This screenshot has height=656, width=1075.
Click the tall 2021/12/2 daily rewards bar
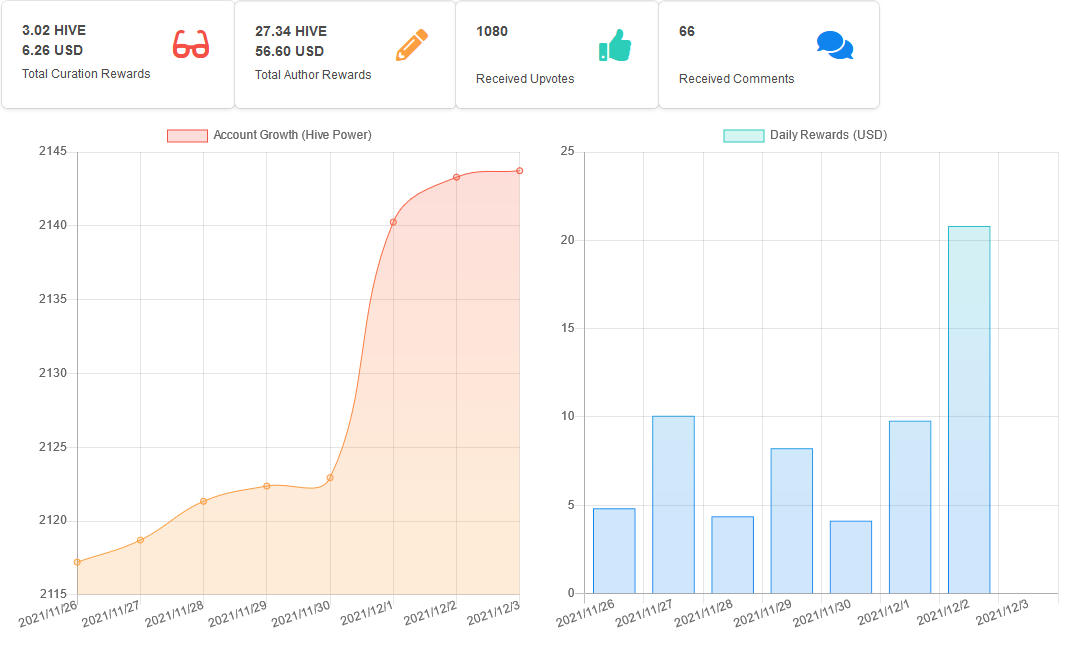click(x=969, y=410)
